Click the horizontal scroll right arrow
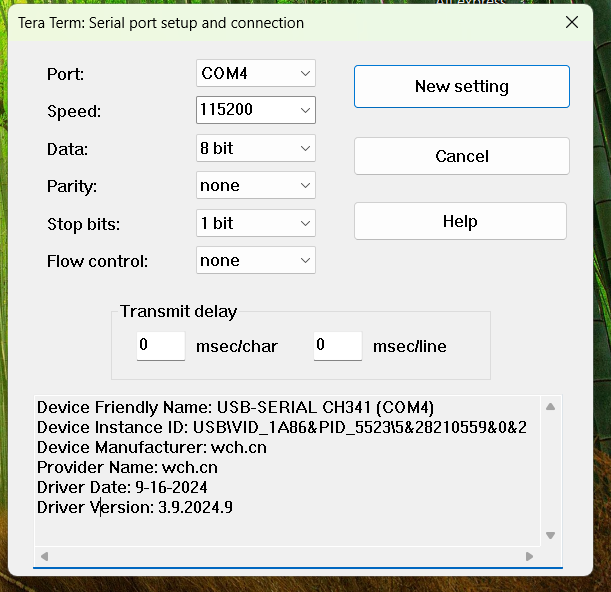This screenshot has width=611, height=592. (530, 556)
